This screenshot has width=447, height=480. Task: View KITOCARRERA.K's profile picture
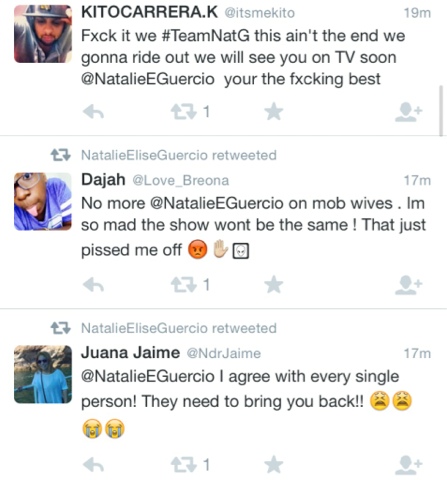(x=43, y=34)
